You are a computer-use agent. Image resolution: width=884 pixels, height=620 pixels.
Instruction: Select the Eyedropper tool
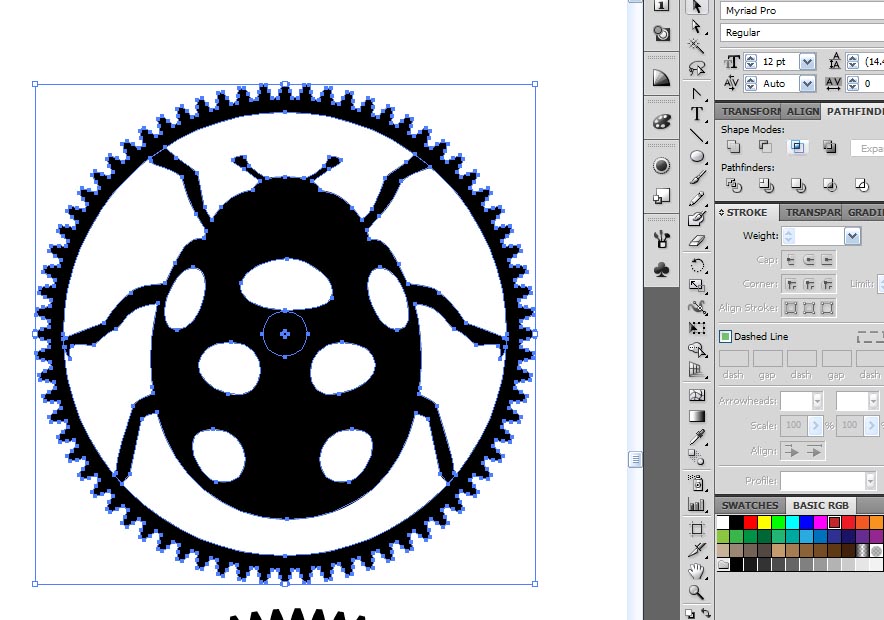[697, 437]
